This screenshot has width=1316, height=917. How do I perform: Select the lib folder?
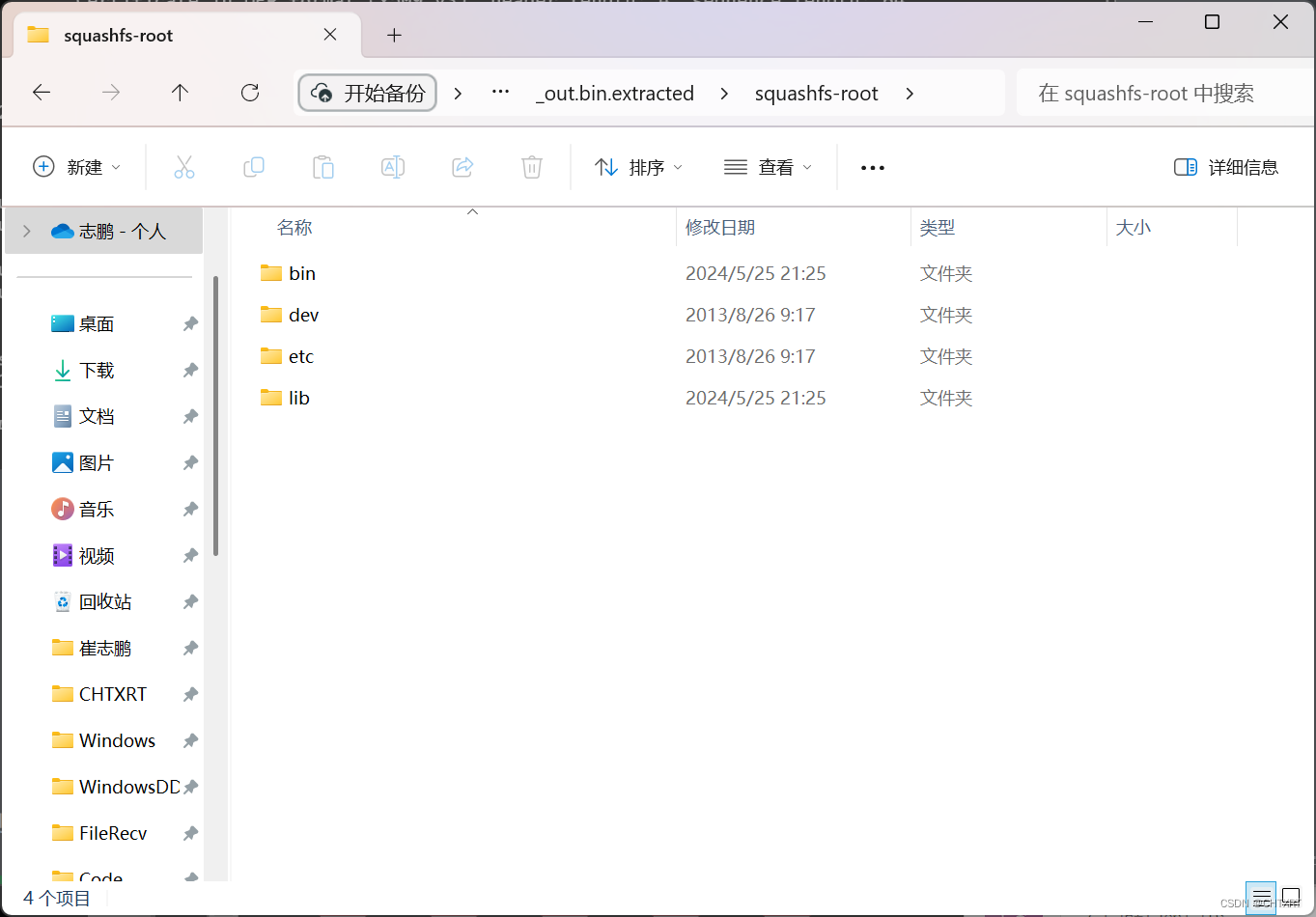point(299,399)
